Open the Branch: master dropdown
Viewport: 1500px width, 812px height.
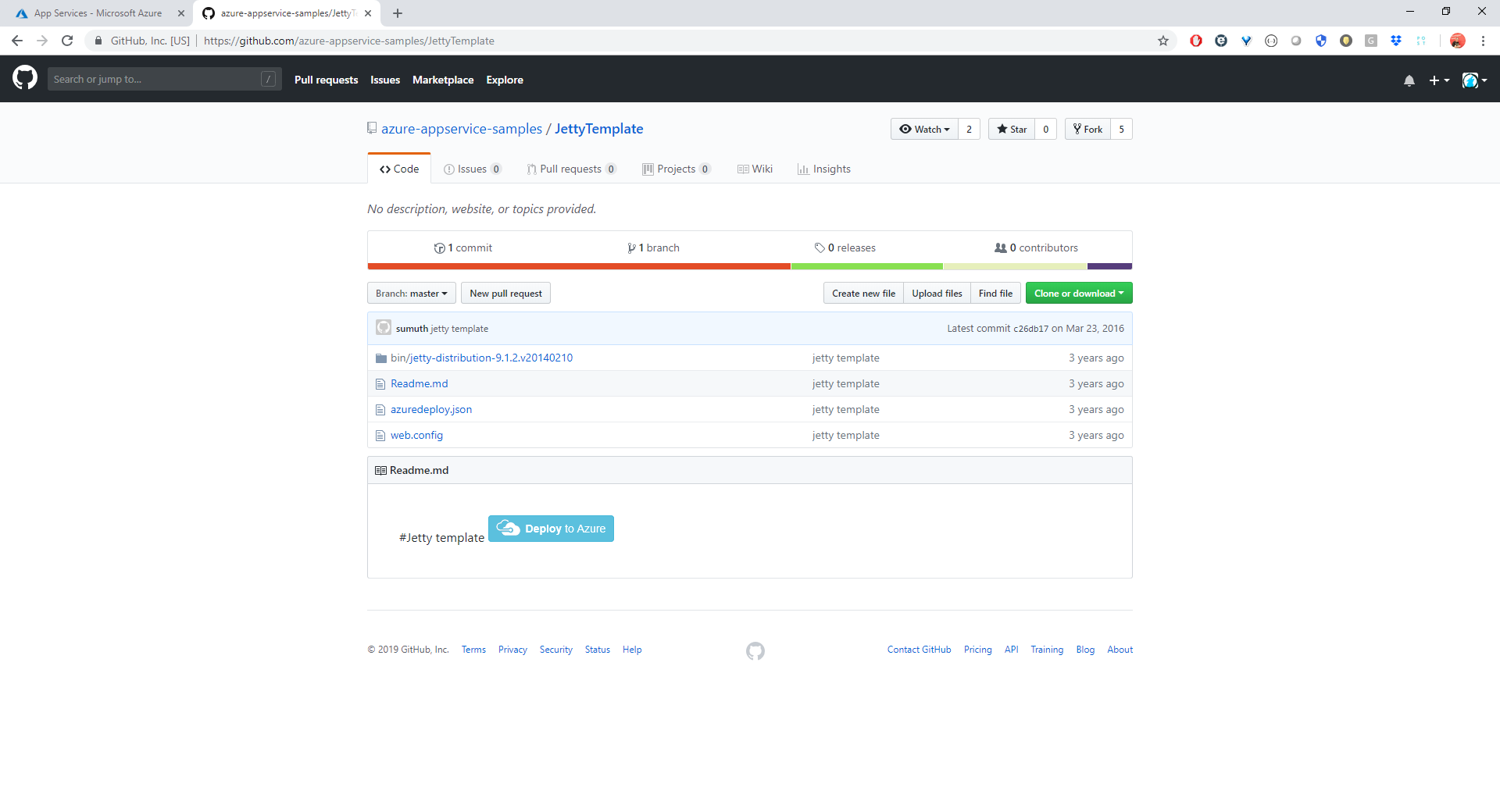[412, 294]
